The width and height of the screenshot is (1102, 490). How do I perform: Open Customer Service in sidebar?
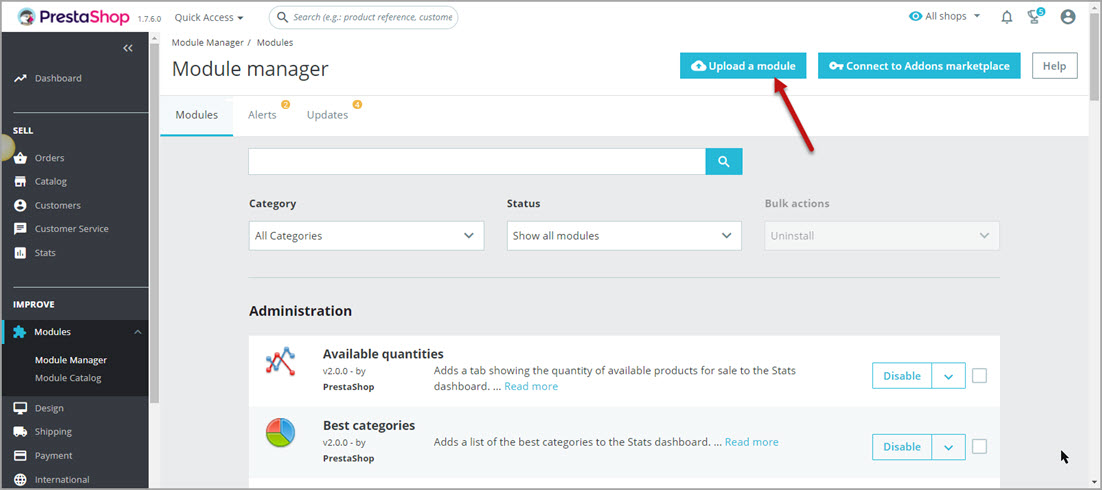[x=74, y=228]
